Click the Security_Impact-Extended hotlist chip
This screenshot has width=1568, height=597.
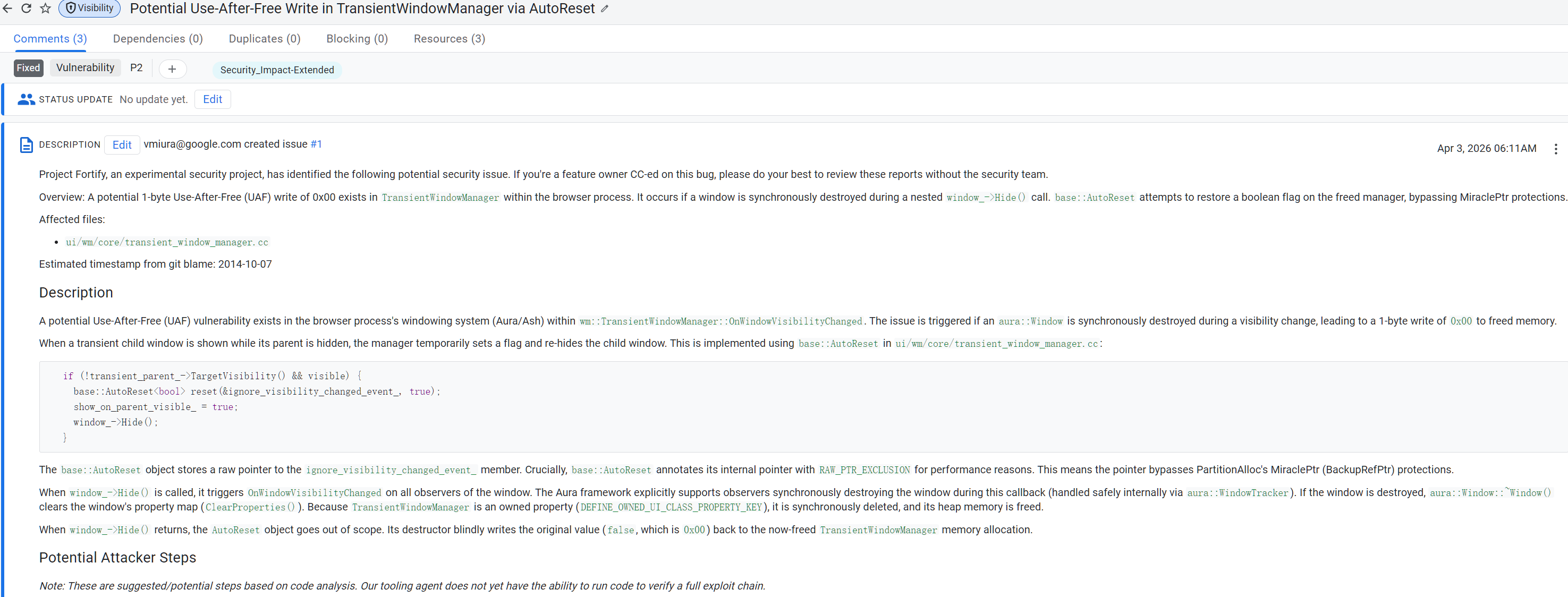click(277, 70)
